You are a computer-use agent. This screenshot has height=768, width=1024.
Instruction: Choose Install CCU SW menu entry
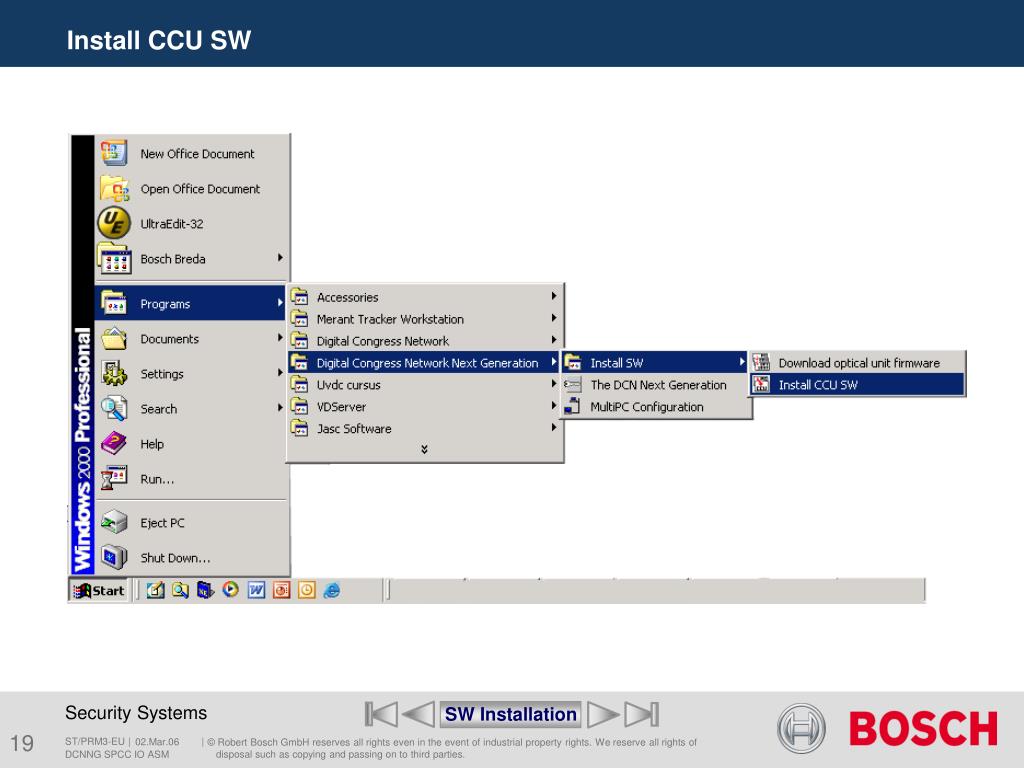point(857,385)
